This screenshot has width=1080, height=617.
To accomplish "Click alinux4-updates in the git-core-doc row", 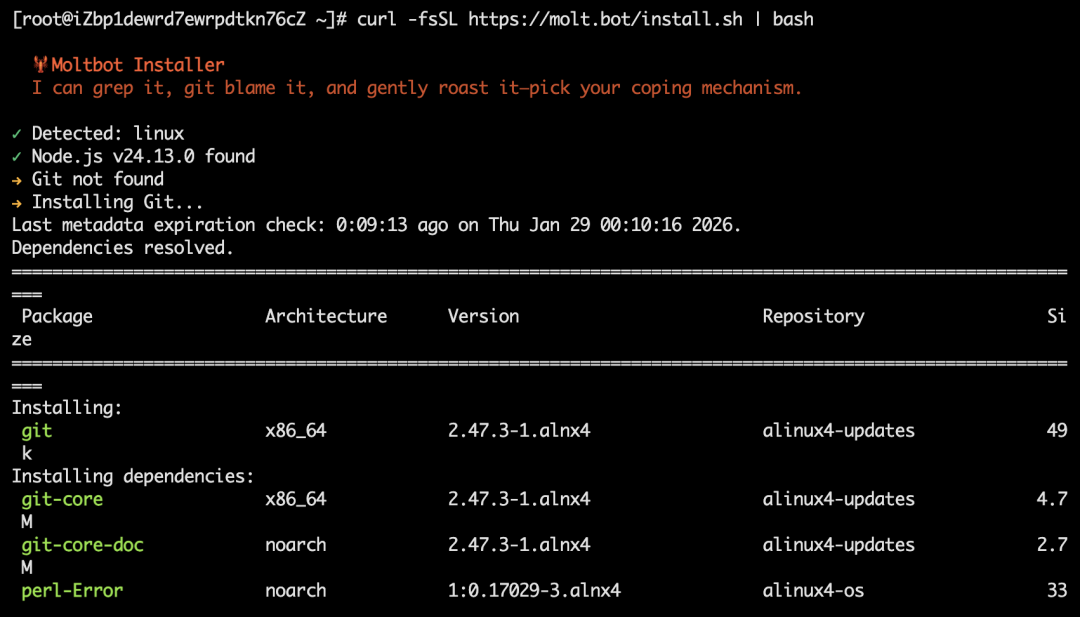I will pyautogui.click(x=838, y=545).
